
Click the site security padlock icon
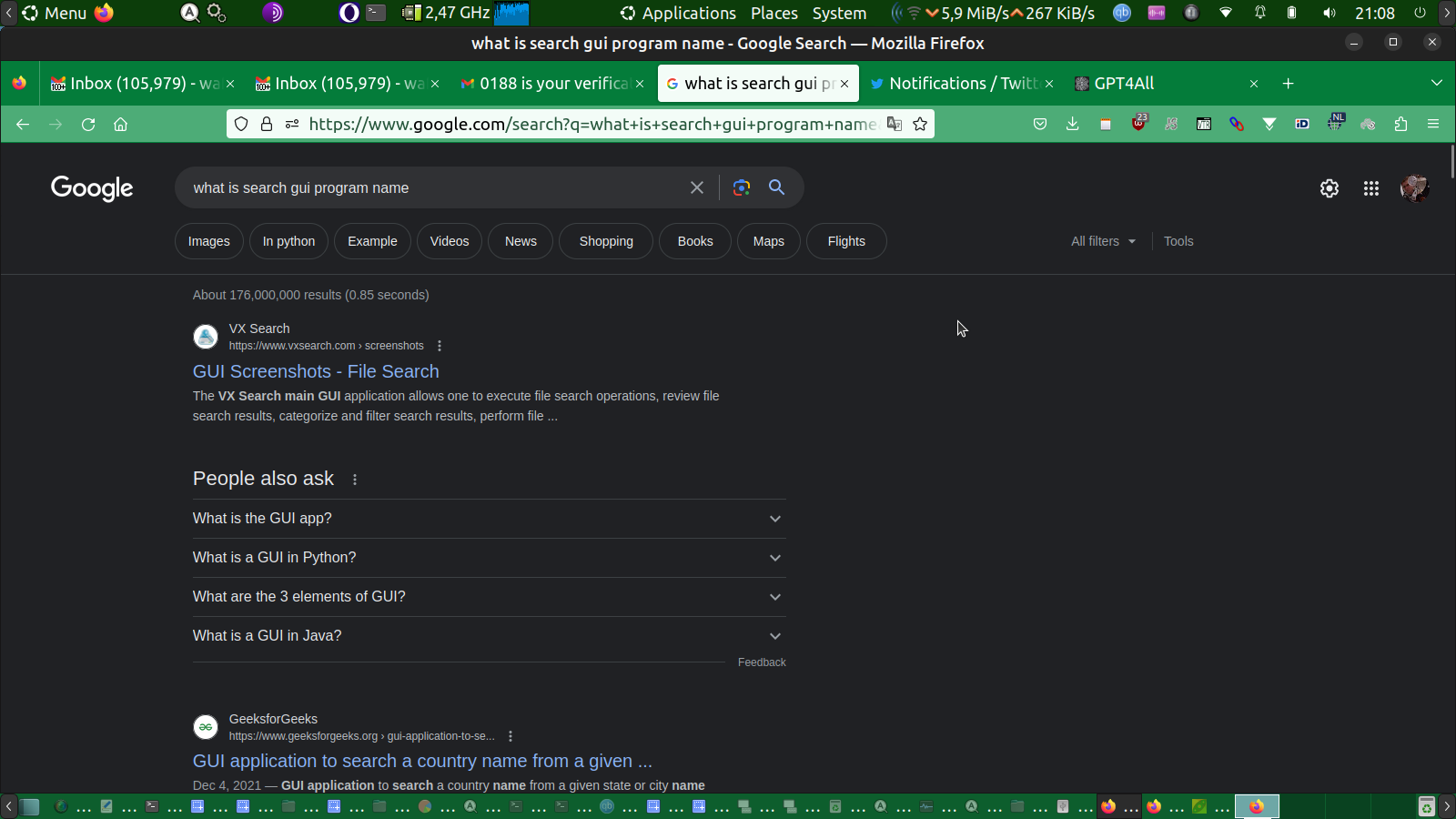click(x=267, y=124)
